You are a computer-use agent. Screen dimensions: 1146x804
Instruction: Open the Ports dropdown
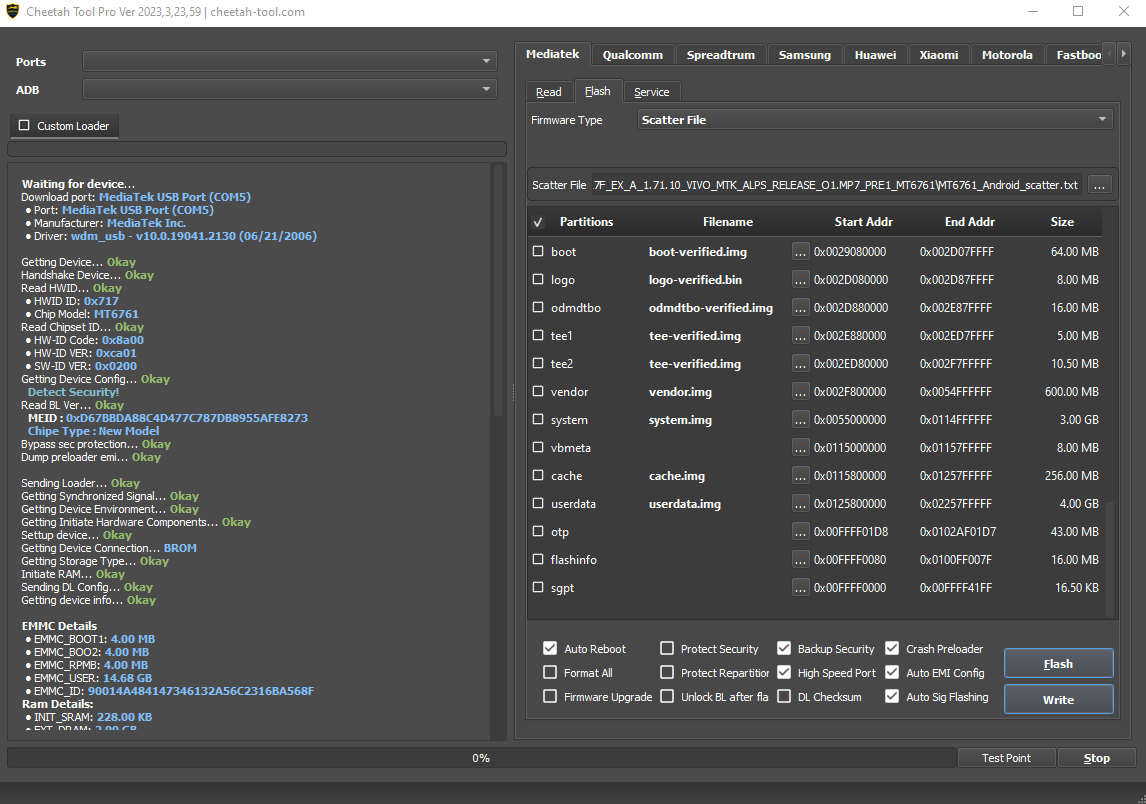coord(289,61)
